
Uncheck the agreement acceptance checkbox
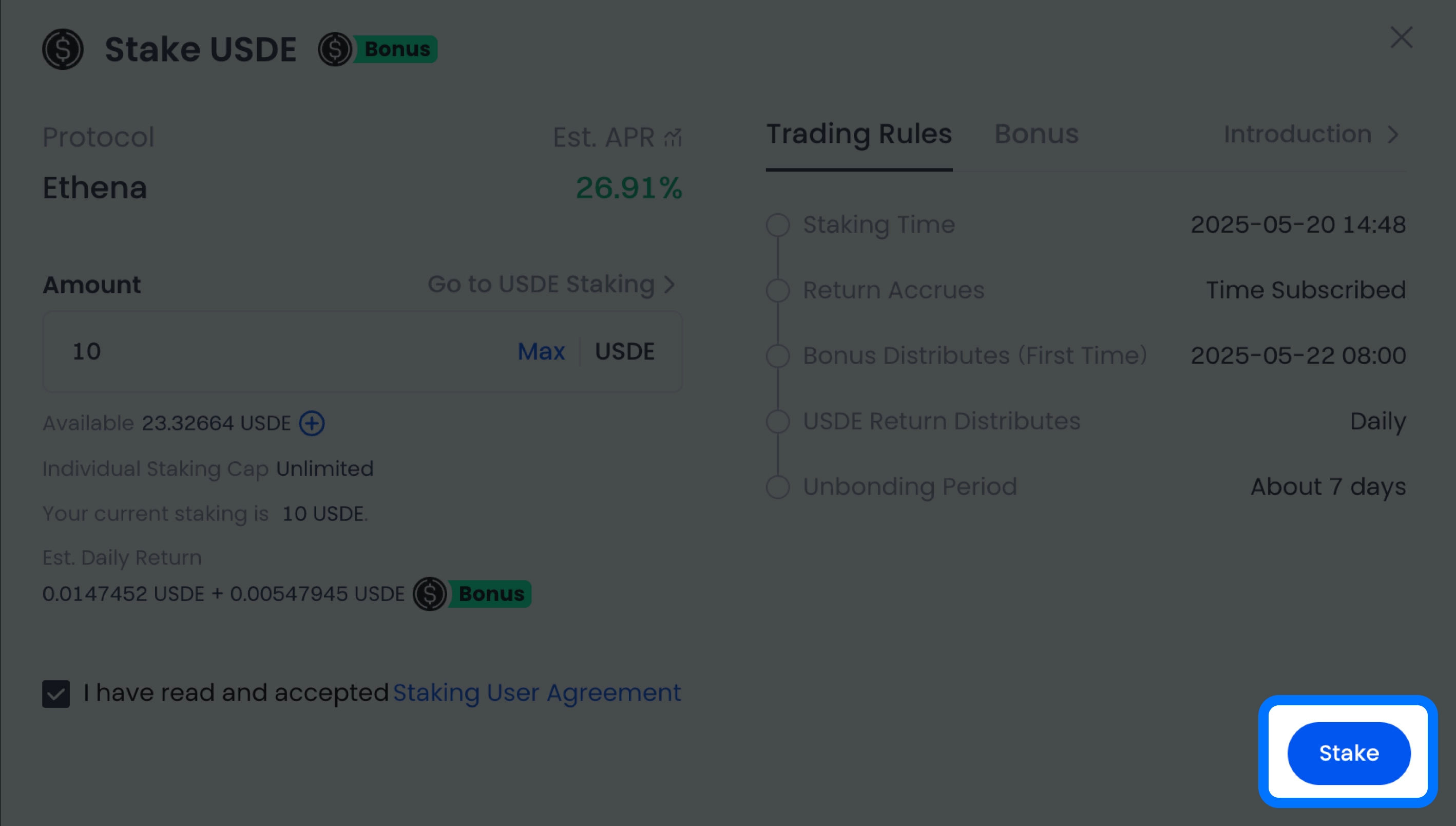tap(56, 694)
